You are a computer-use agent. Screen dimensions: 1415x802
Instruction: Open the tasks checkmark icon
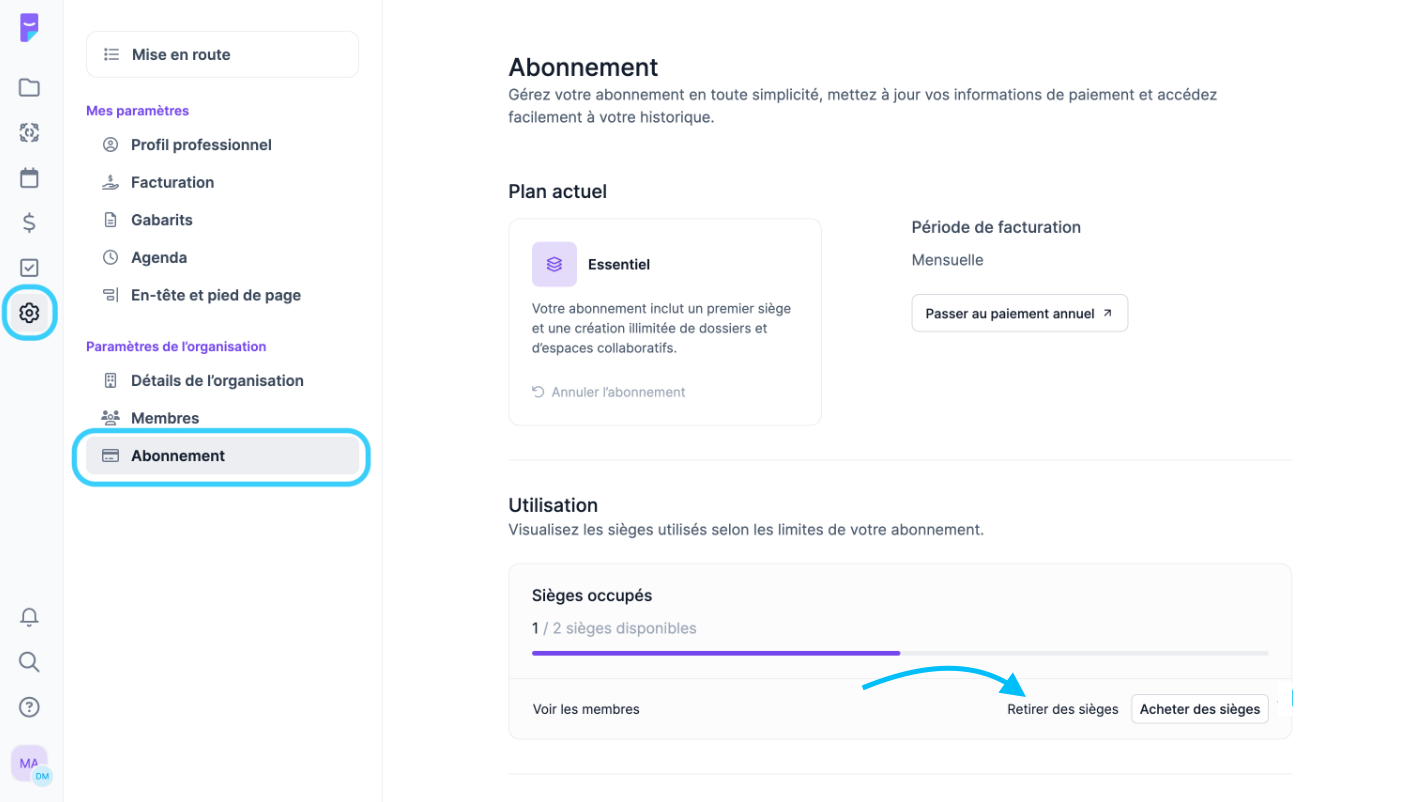29,268
